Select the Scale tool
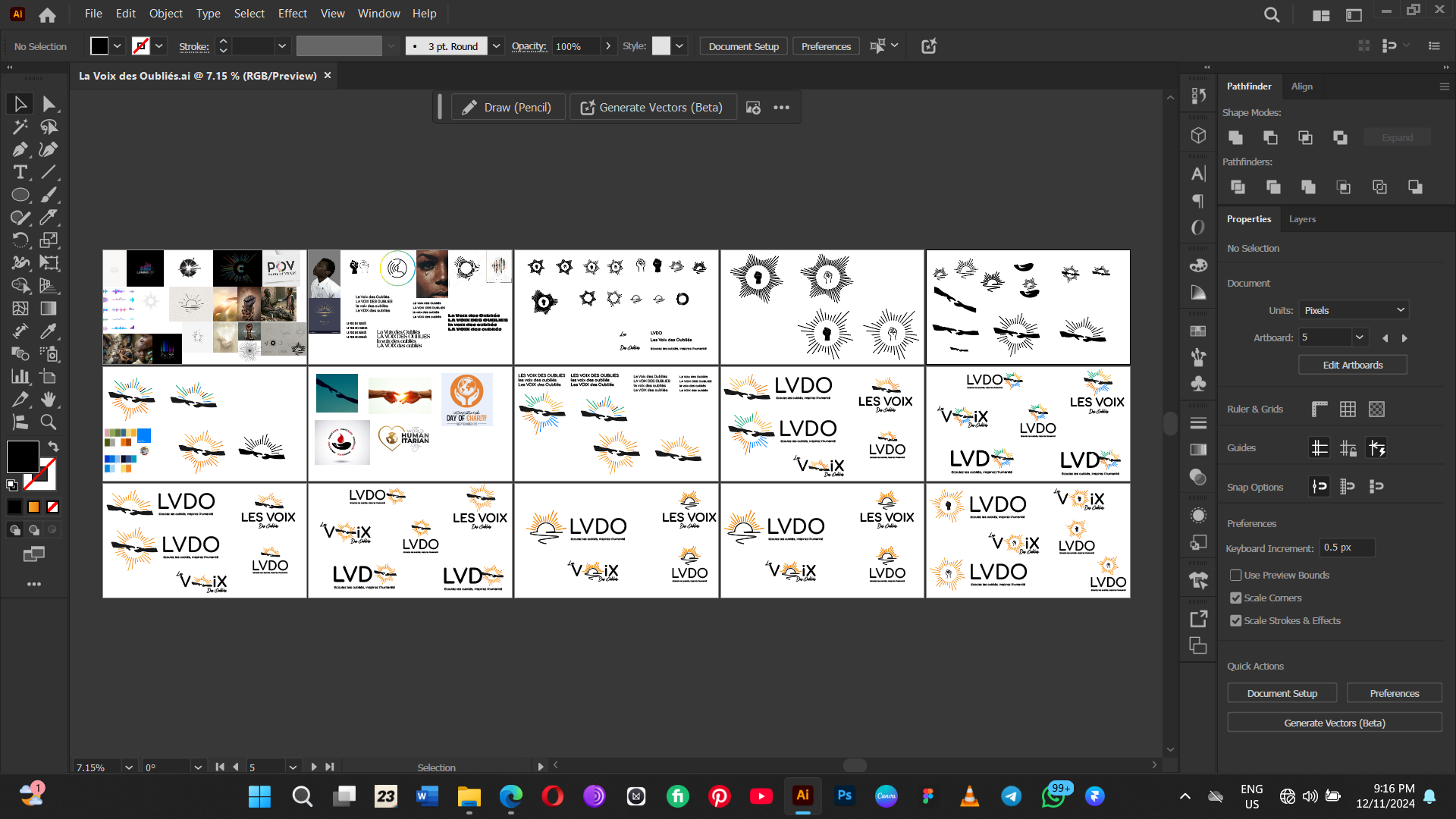Image resolution: width=1456 pixels, height=819 pixels. (x=49, y=240)
